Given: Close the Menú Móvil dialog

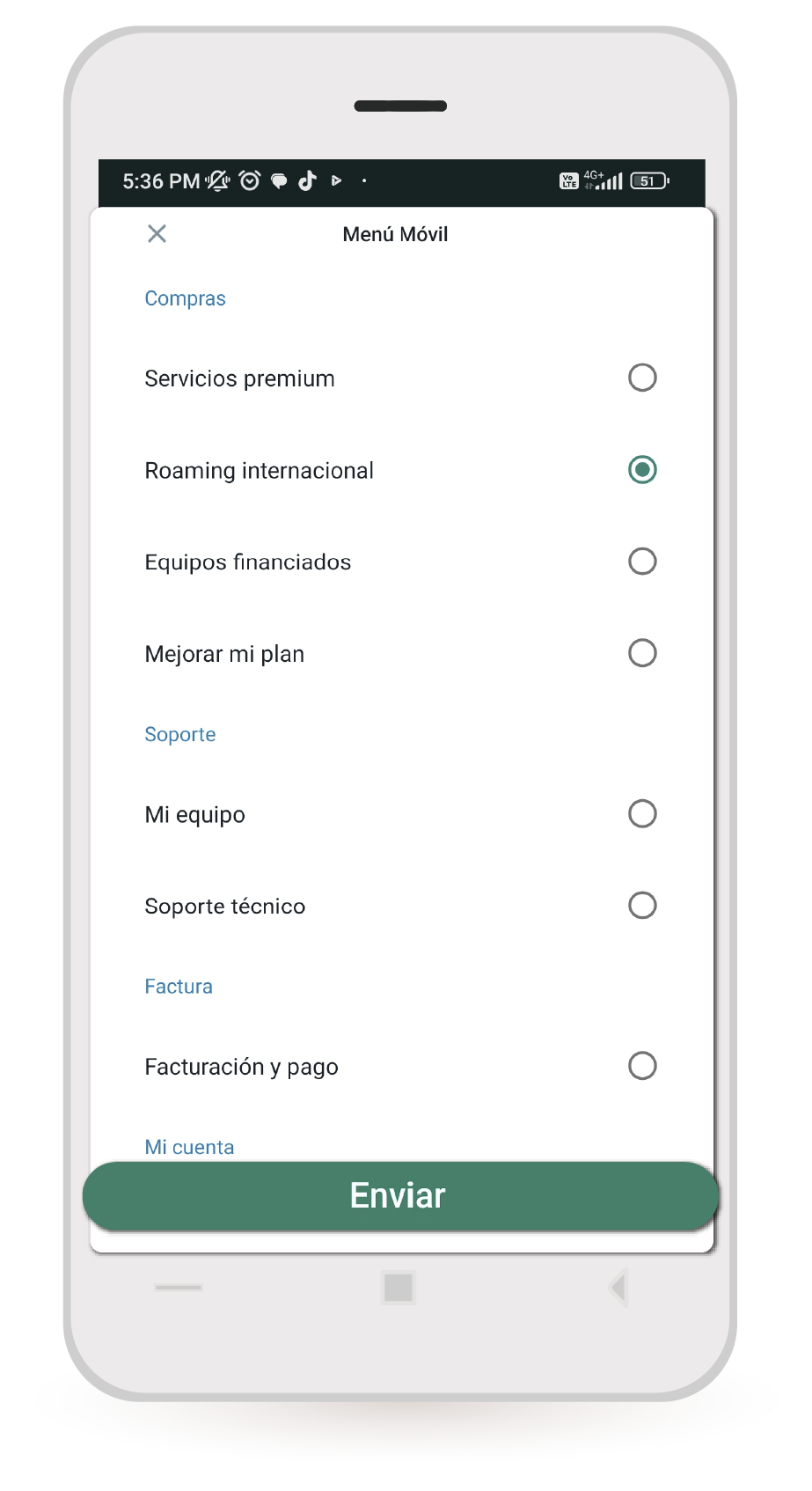Looking at the screenshot, I should pyautogui.click(x=157, y=233).
